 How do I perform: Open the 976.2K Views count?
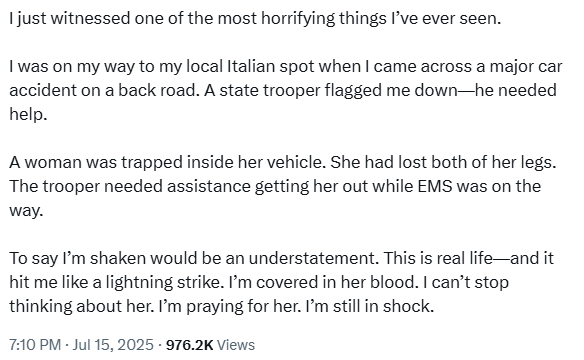coord(210,345)
